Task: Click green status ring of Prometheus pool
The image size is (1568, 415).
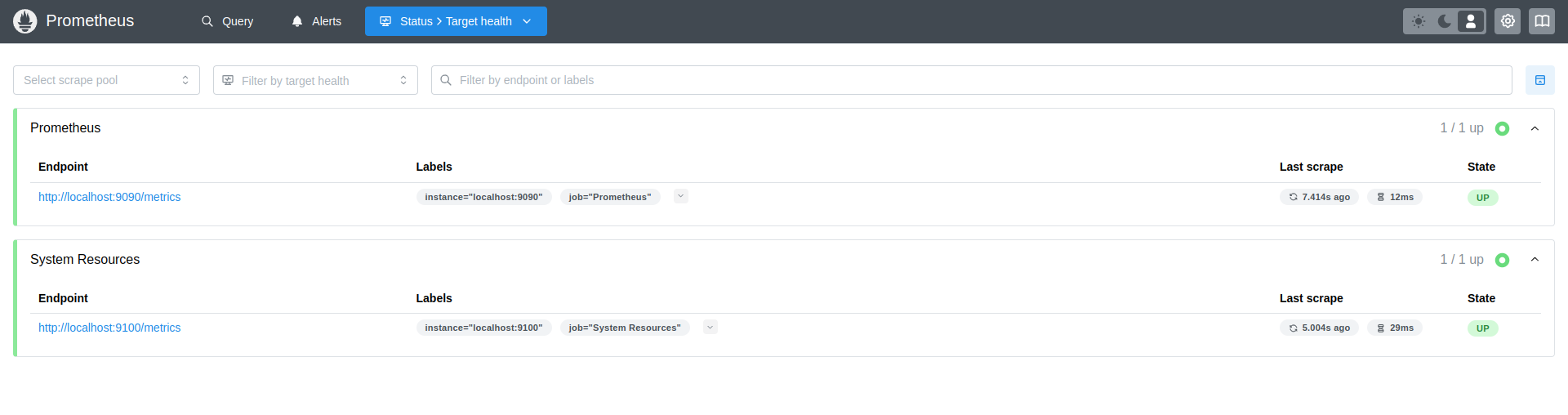Action: [x=1502, y=128]
